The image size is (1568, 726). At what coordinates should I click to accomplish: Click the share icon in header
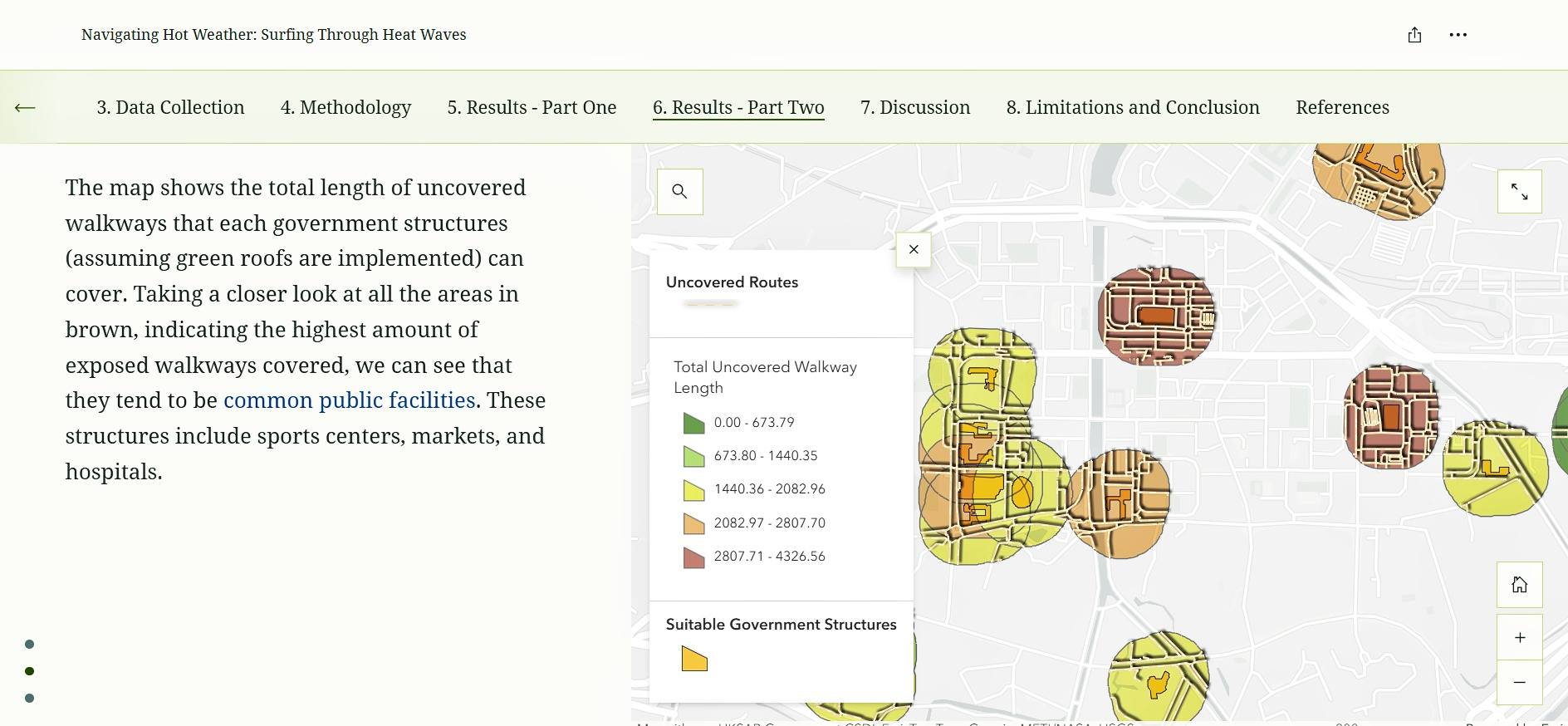coord(1414,35)
